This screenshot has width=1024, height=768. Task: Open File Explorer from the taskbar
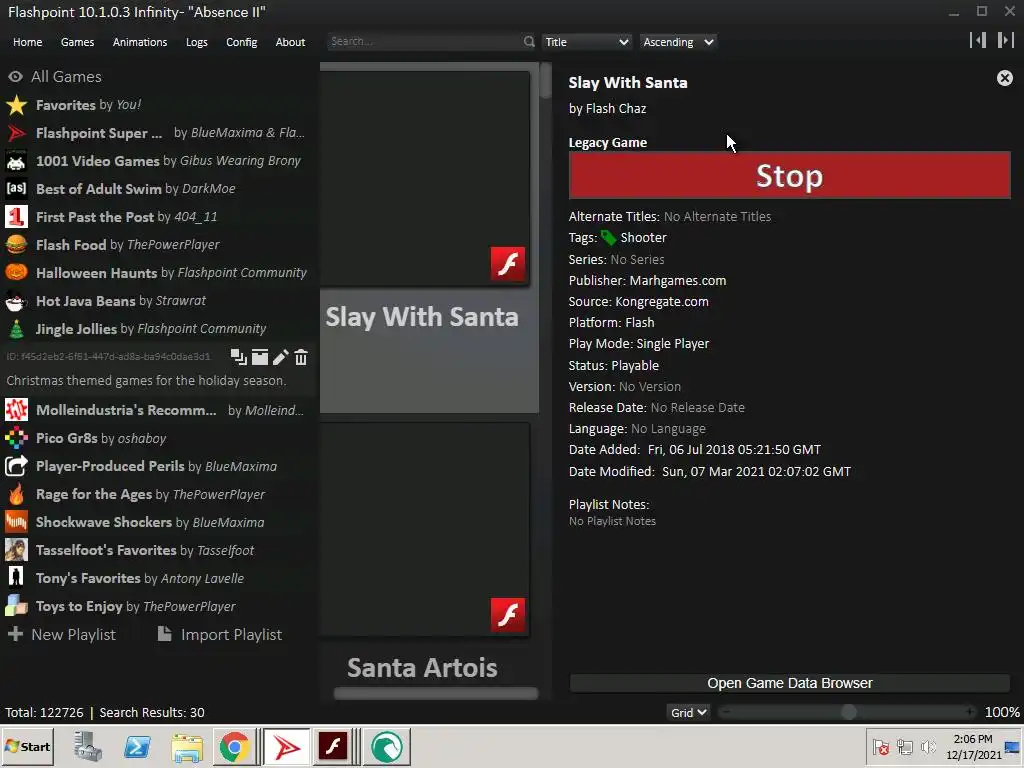pos(187,746)
